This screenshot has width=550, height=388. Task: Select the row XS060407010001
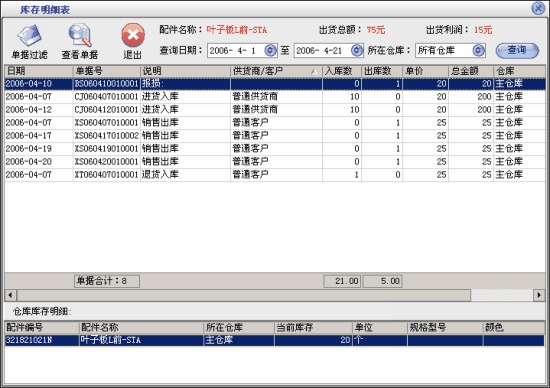pyautogui.click(x=275, y=122)
